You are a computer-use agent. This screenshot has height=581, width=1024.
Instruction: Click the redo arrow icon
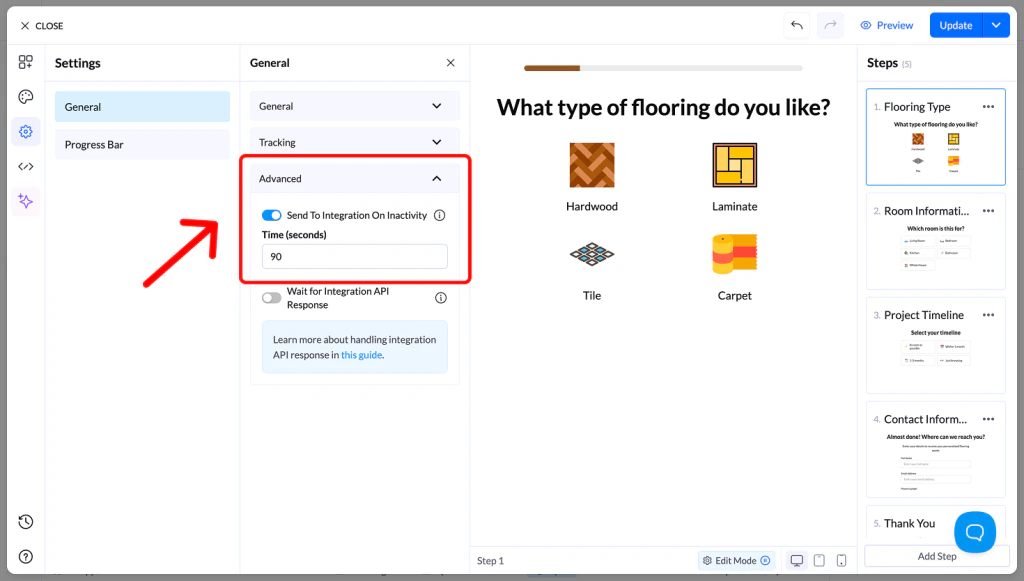(x=830, y=25)
